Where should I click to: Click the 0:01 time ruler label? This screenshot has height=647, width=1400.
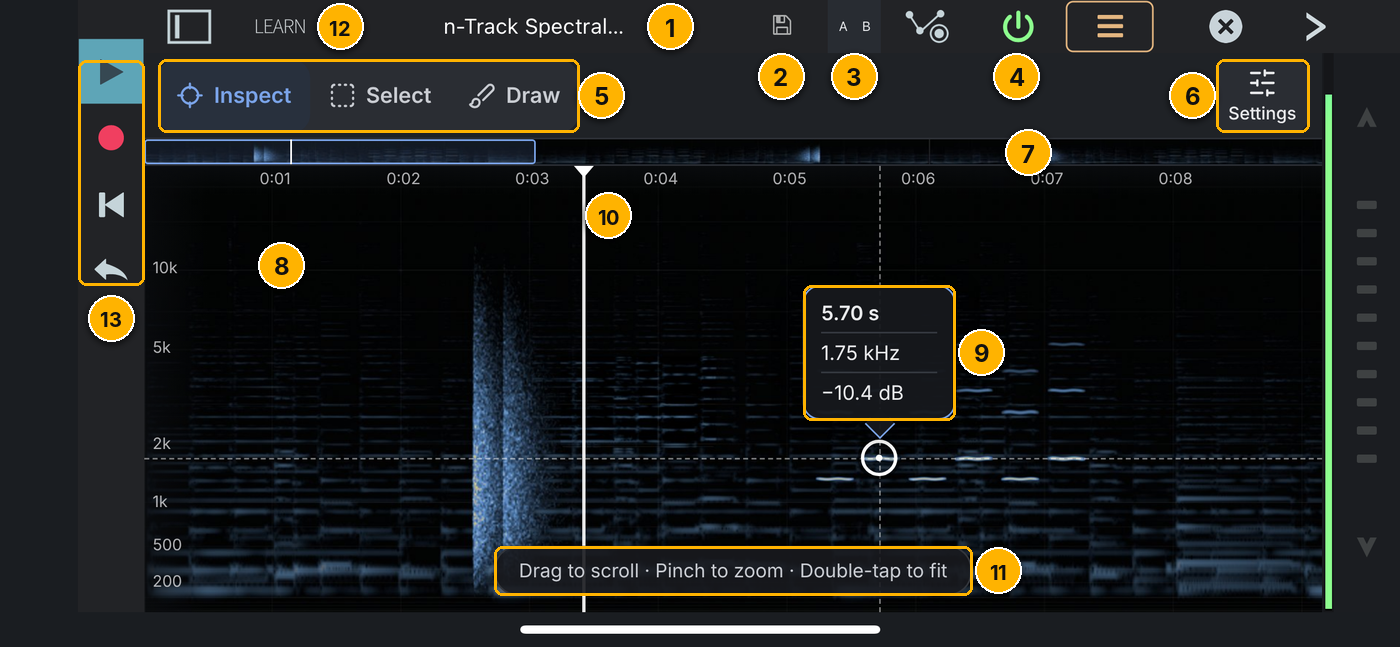click(275, 179)
